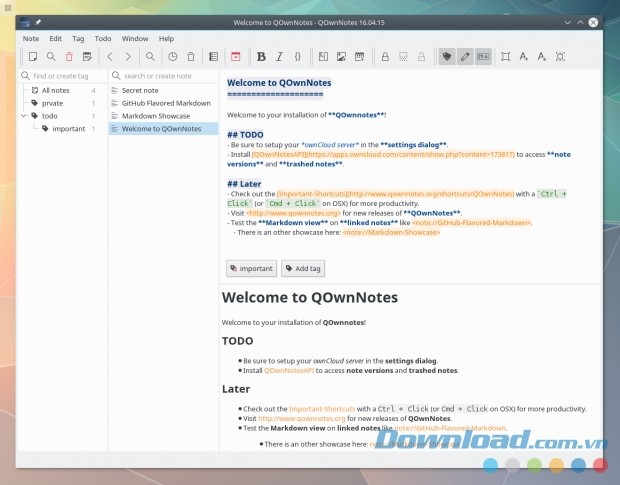Apply bold formatting with B icon
Image resolution: width=620 pixels, height=485 pixels.
[261, 57]
